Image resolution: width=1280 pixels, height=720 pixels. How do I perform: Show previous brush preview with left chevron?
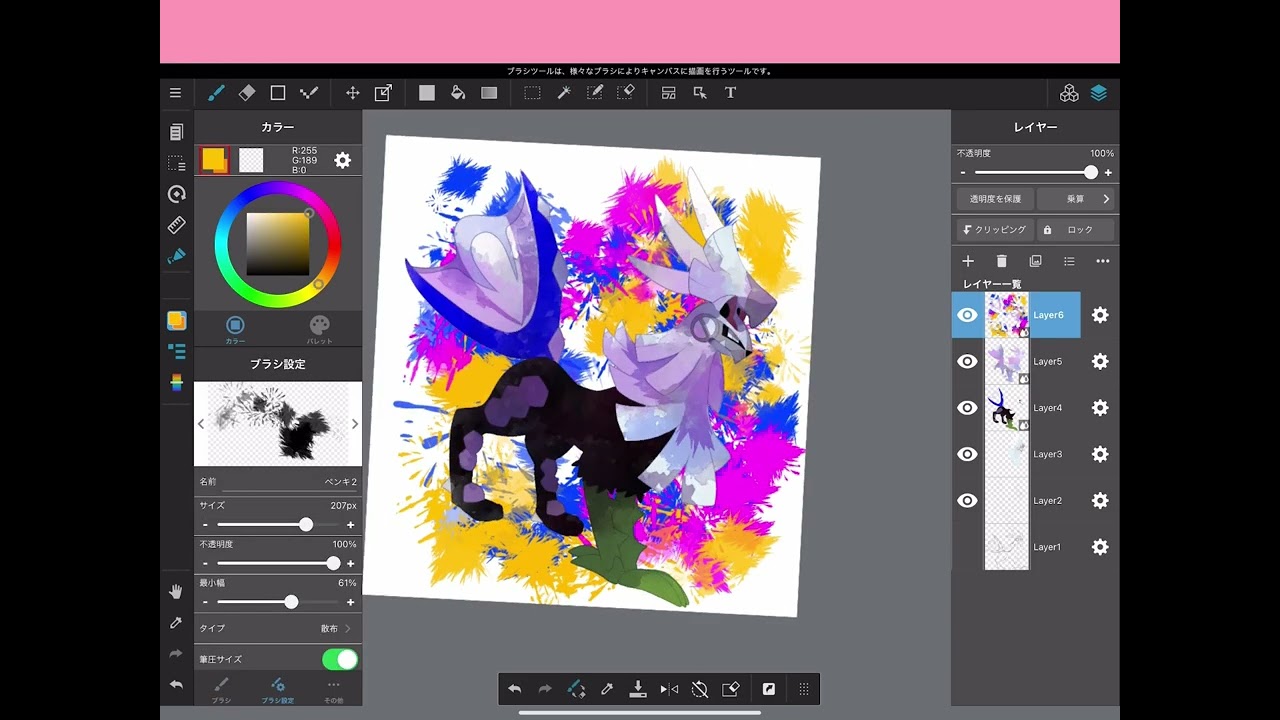pyautogui.click(x=201, y=424)
